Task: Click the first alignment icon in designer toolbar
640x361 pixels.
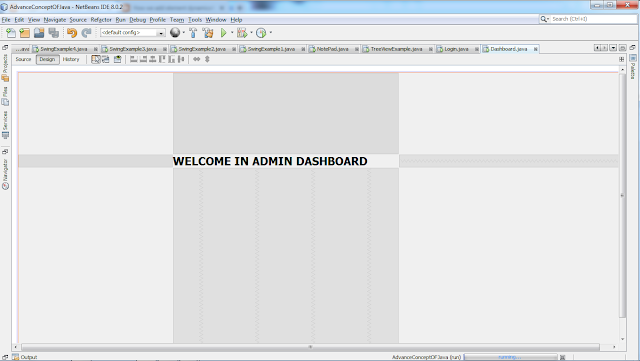Action: point(133,60)
